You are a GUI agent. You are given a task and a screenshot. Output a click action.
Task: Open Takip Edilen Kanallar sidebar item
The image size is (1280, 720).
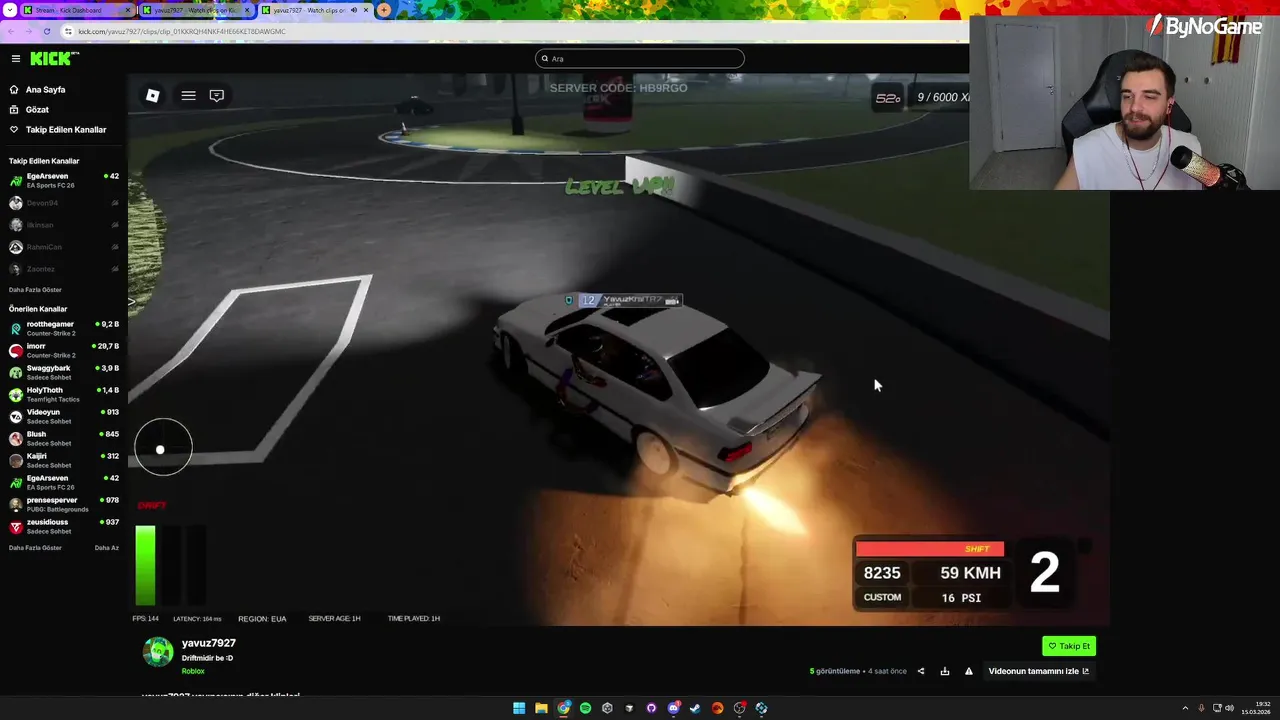coord(66,130)
